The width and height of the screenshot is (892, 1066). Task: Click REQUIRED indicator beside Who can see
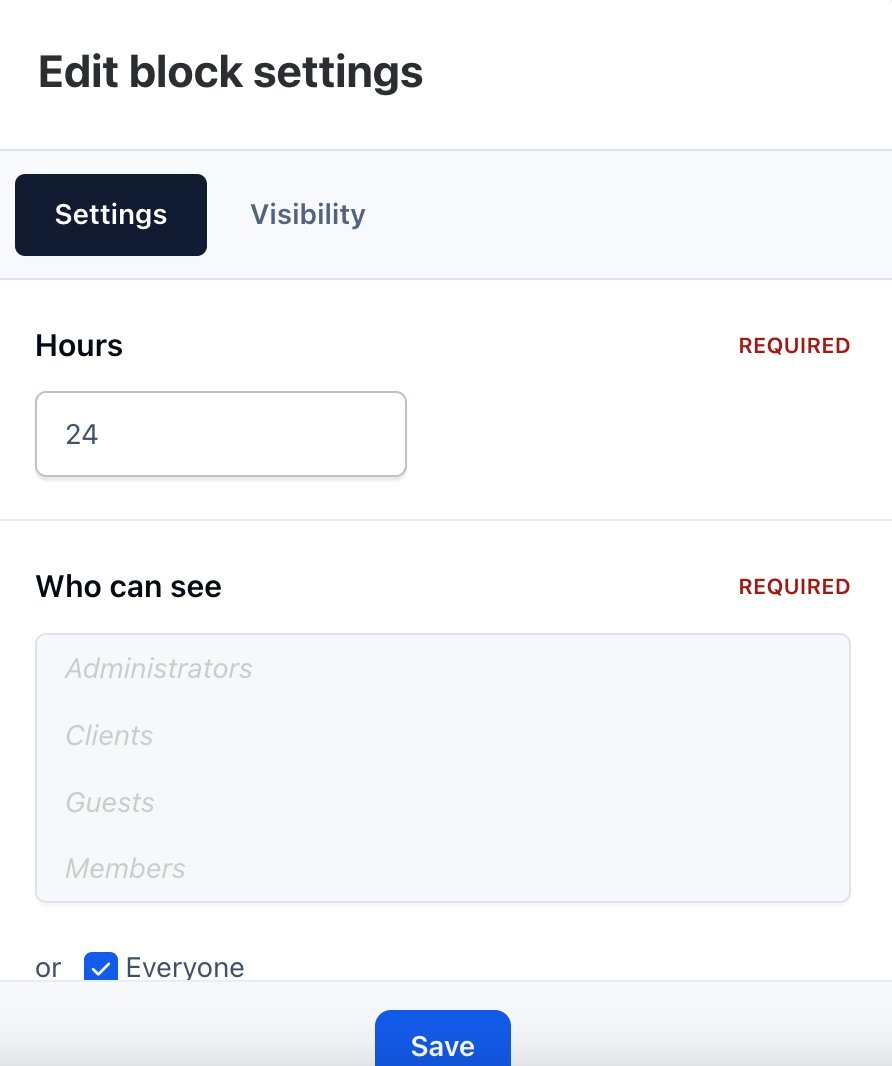tap(794, 586)
